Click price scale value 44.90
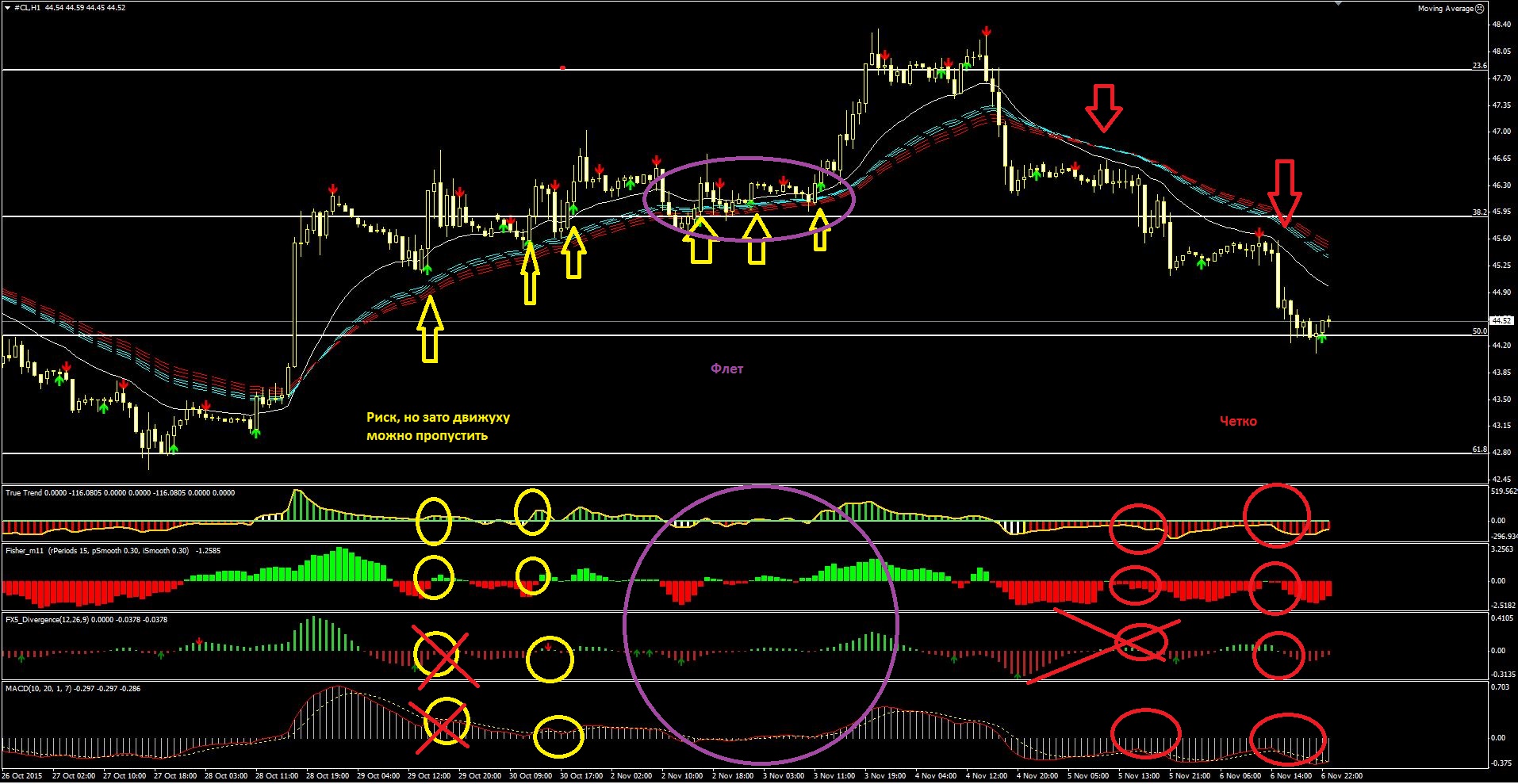 [1501, 293]
